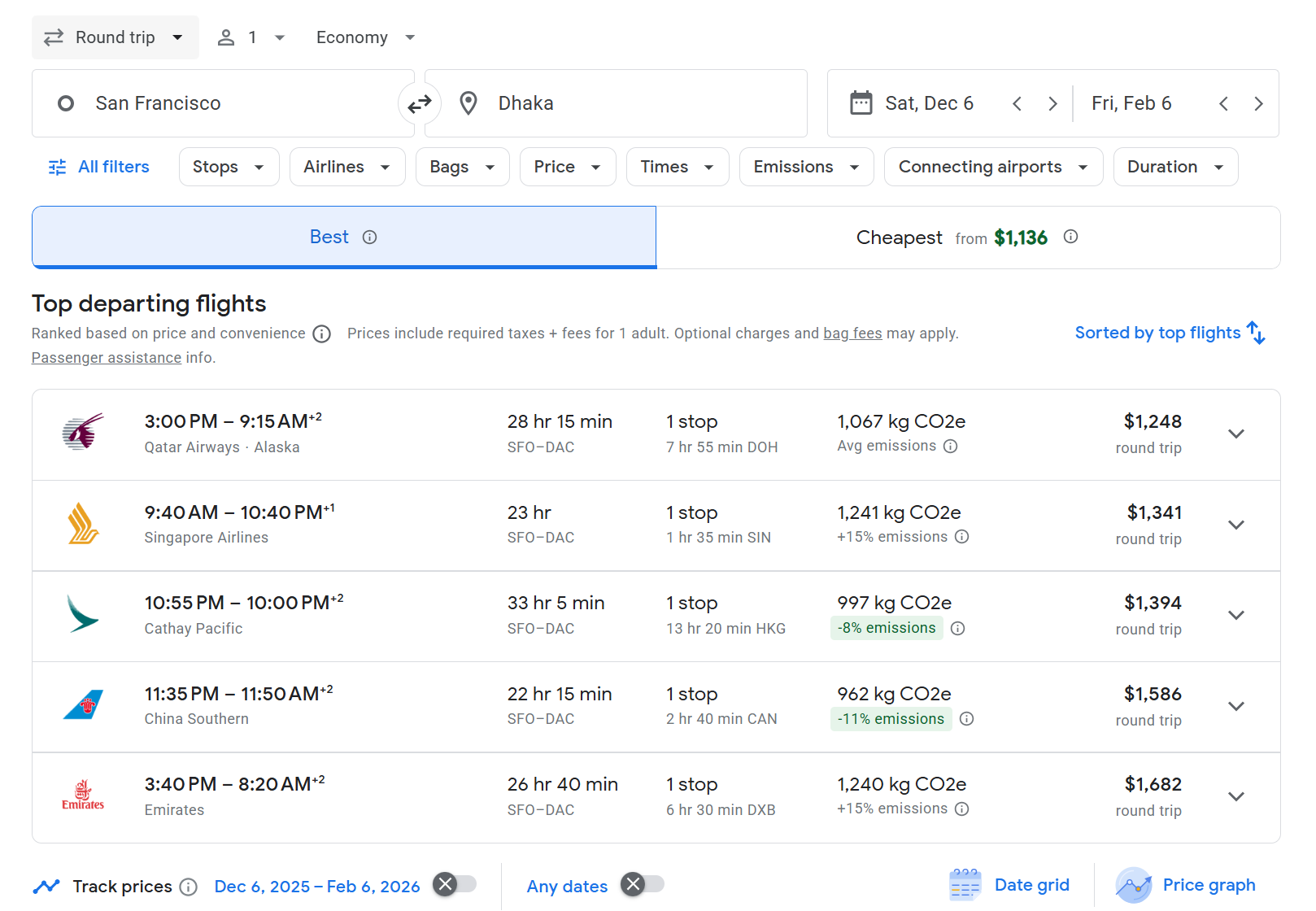Click the Track prices trend icon

[x=46, y=887]
